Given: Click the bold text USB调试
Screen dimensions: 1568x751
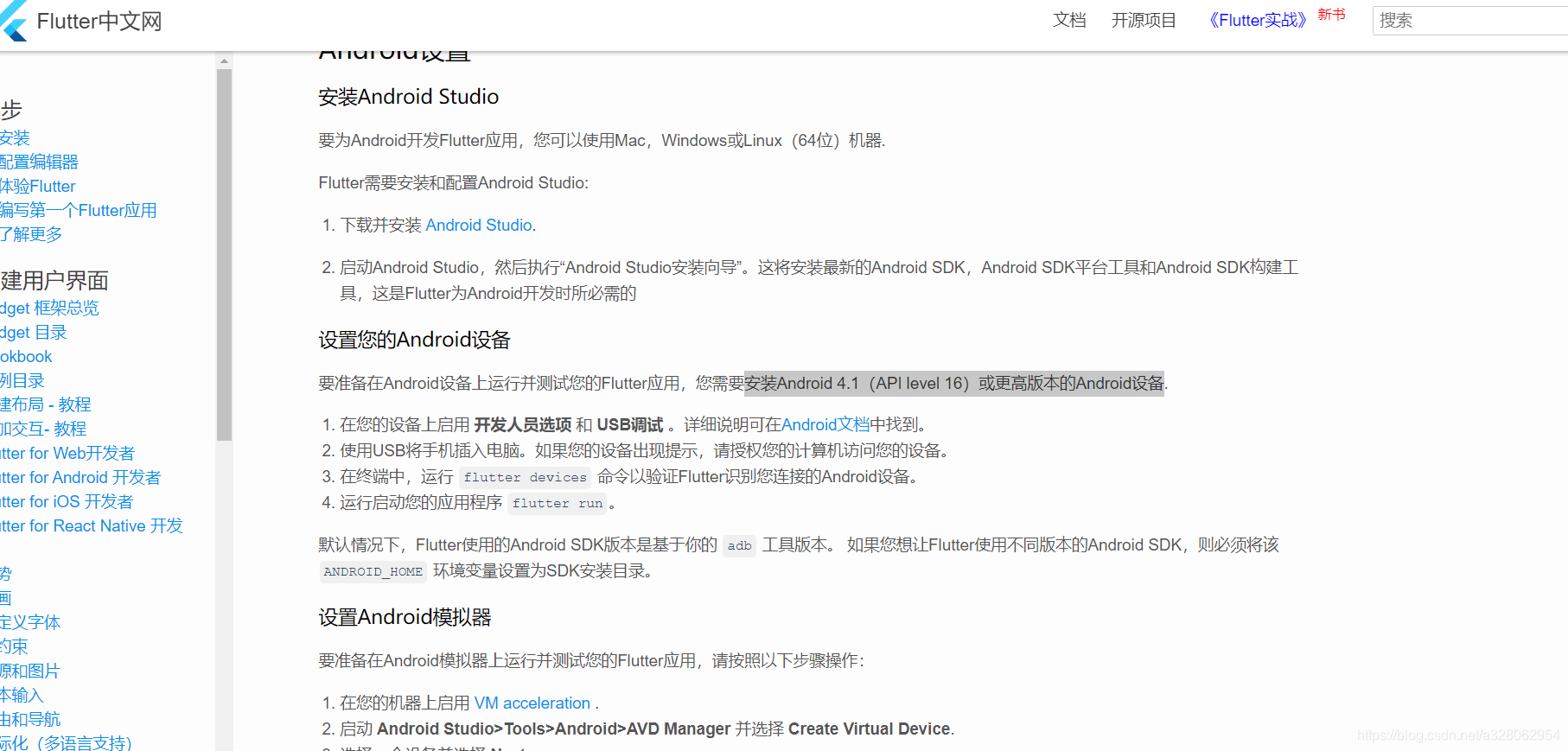Looking at the screenshot, I should pos(630,424).
